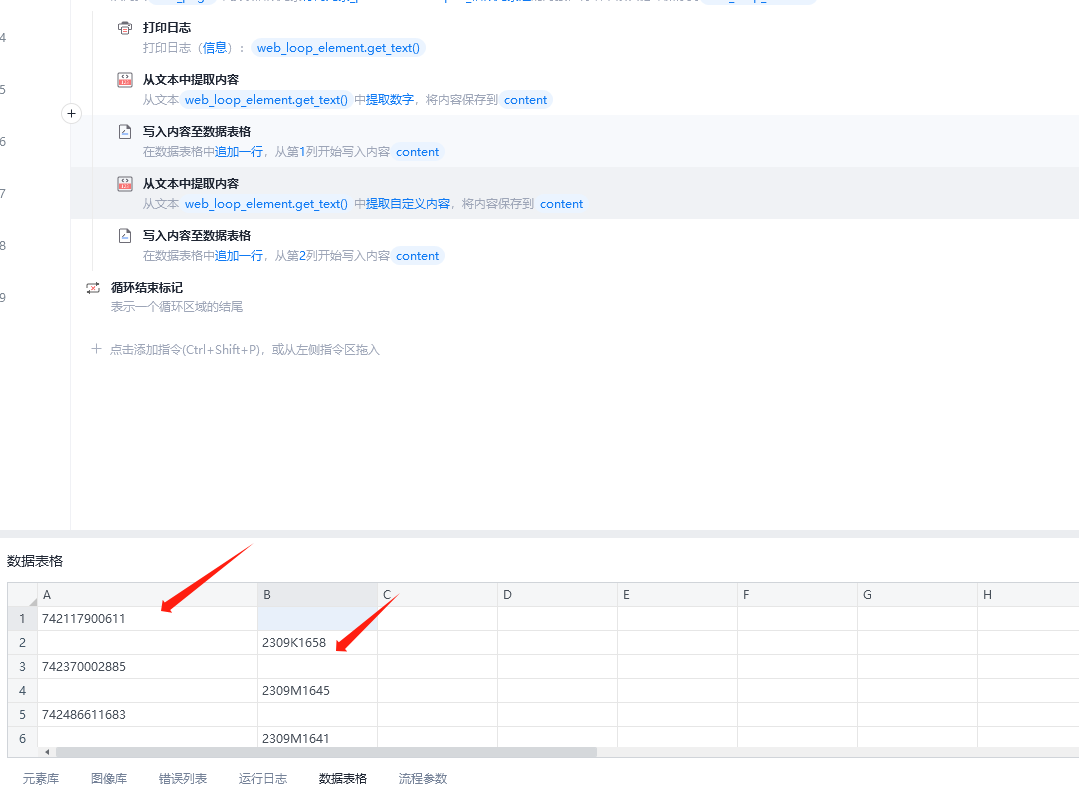Click content variable in extract-number step
Image resolution: width=1079 pixels, height=791 pixels.
(525, 100)
